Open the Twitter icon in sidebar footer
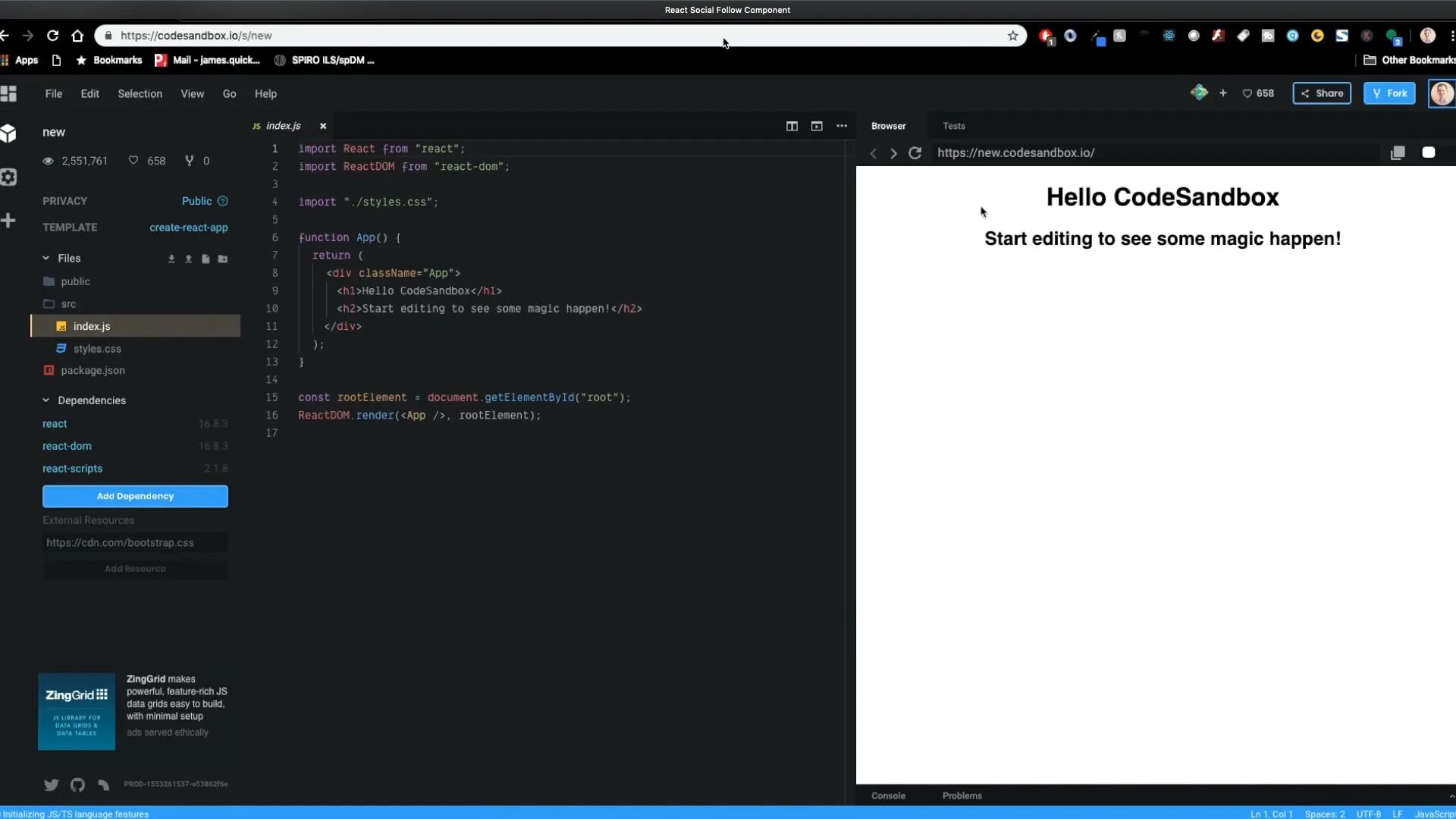Image resolution: width=1456 pixels, height=819 pixels. pos(52,785)
